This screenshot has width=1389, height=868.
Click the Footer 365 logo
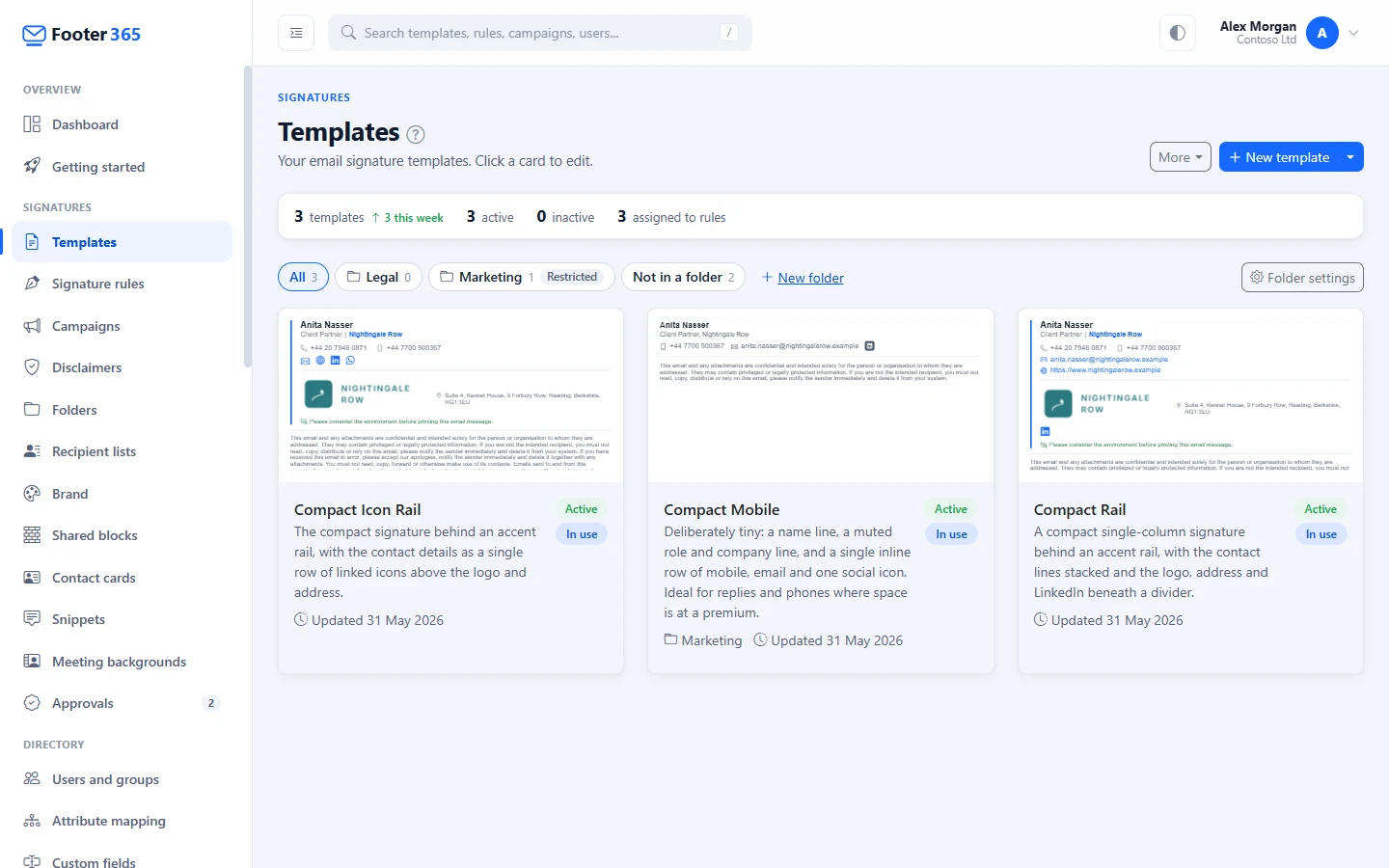click(81, 35)
